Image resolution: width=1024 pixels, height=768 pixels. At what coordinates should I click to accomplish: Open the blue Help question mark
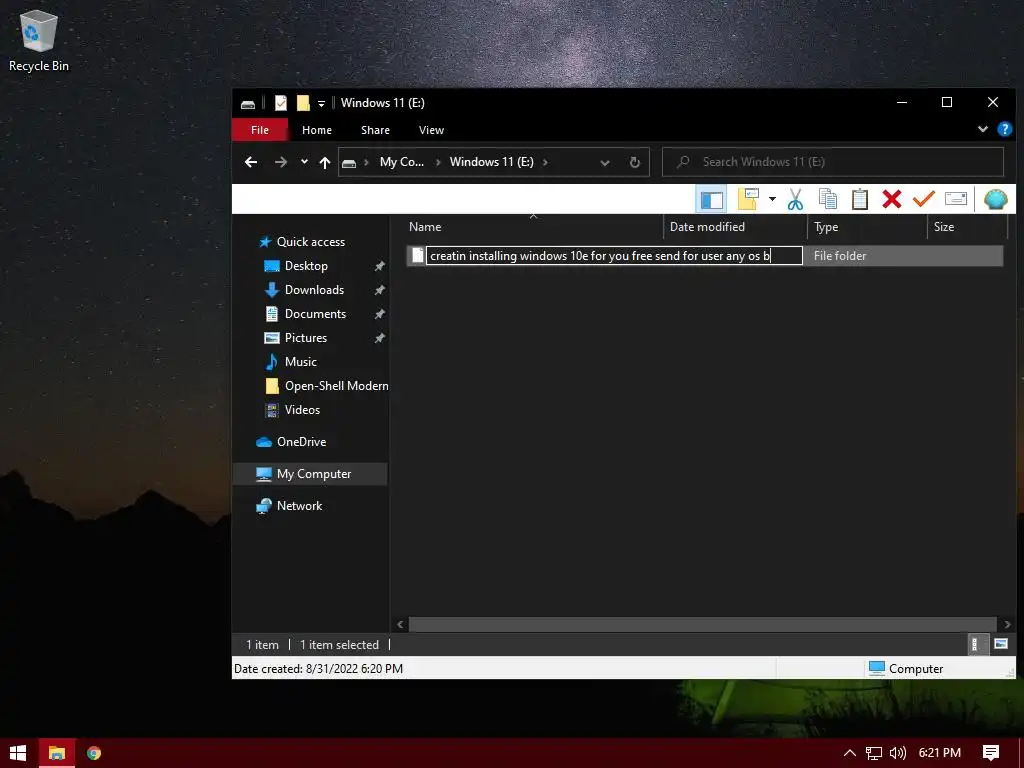pos(1004,129)
